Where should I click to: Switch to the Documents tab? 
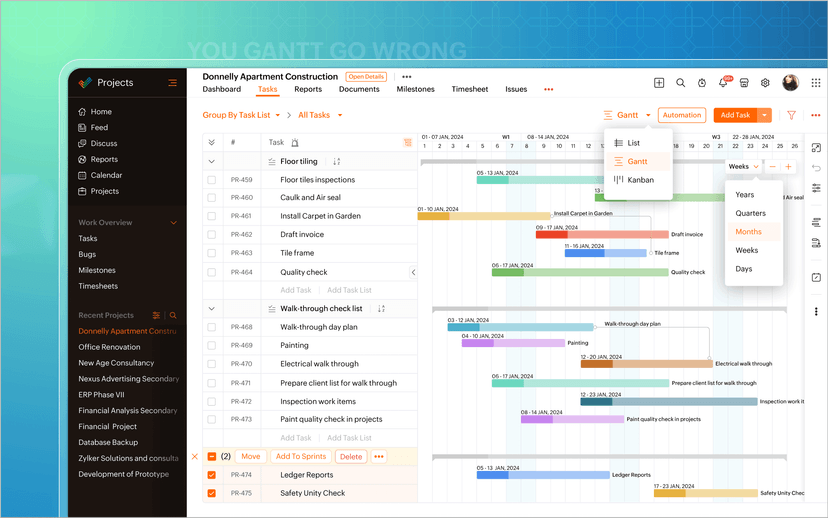(359, 89)
